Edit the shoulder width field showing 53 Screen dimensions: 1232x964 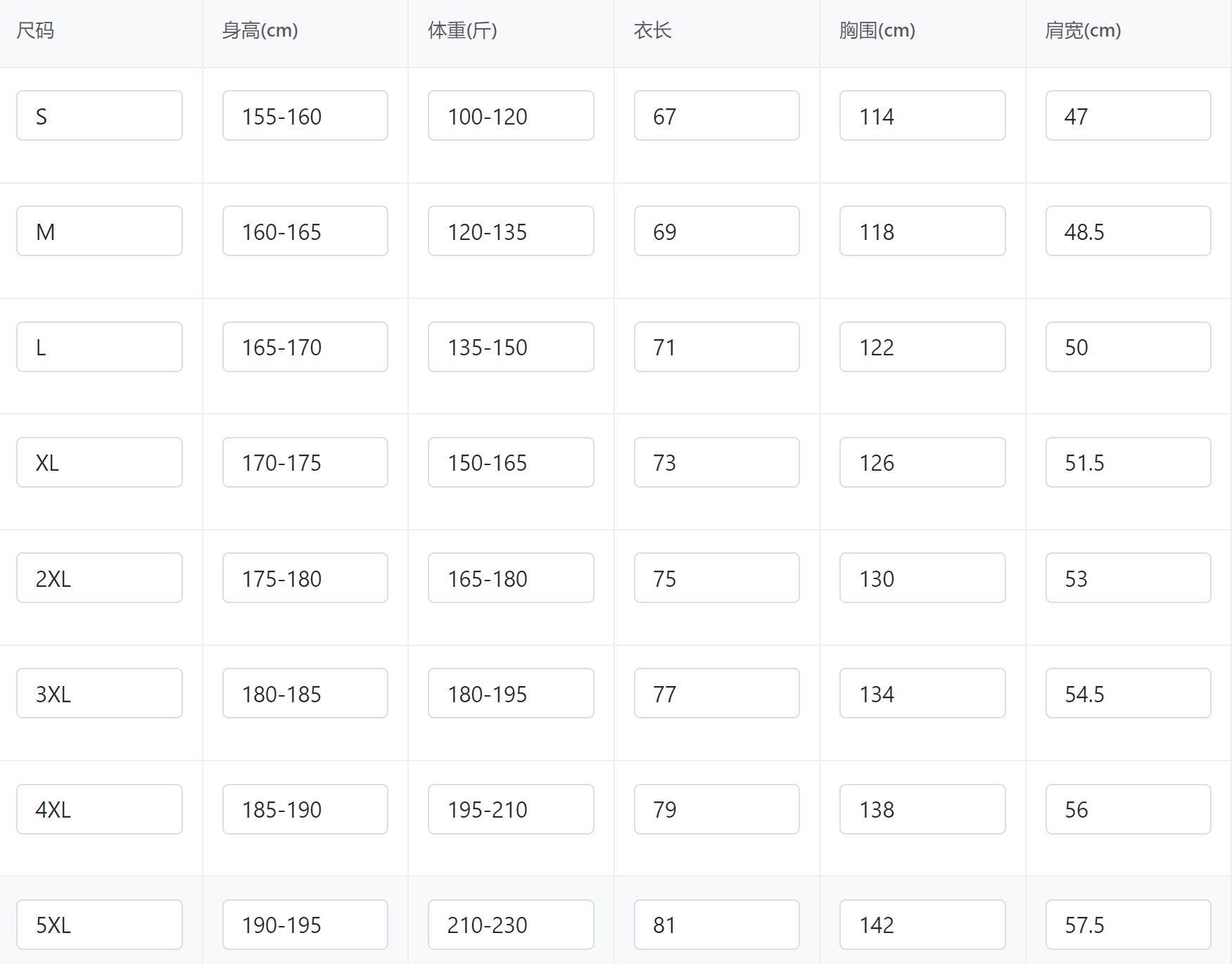pyautogui.click(x=1128, y=578)
